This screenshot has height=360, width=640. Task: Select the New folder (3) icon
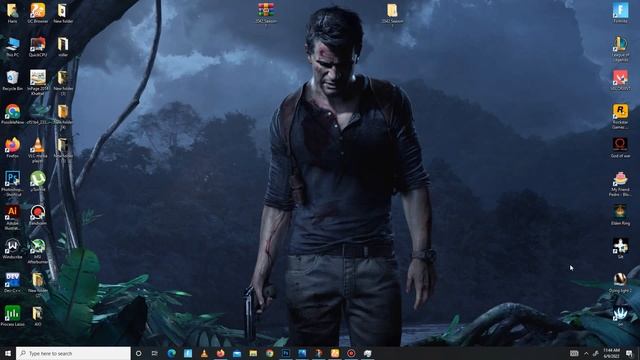[x=63, y=82]
